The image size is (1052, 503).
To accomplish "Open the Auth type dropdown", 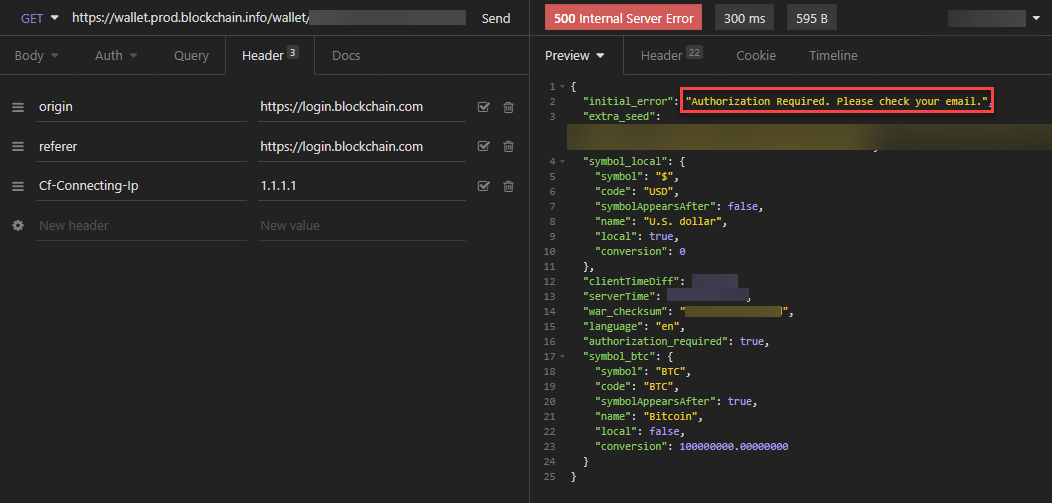I will [116, 56].
